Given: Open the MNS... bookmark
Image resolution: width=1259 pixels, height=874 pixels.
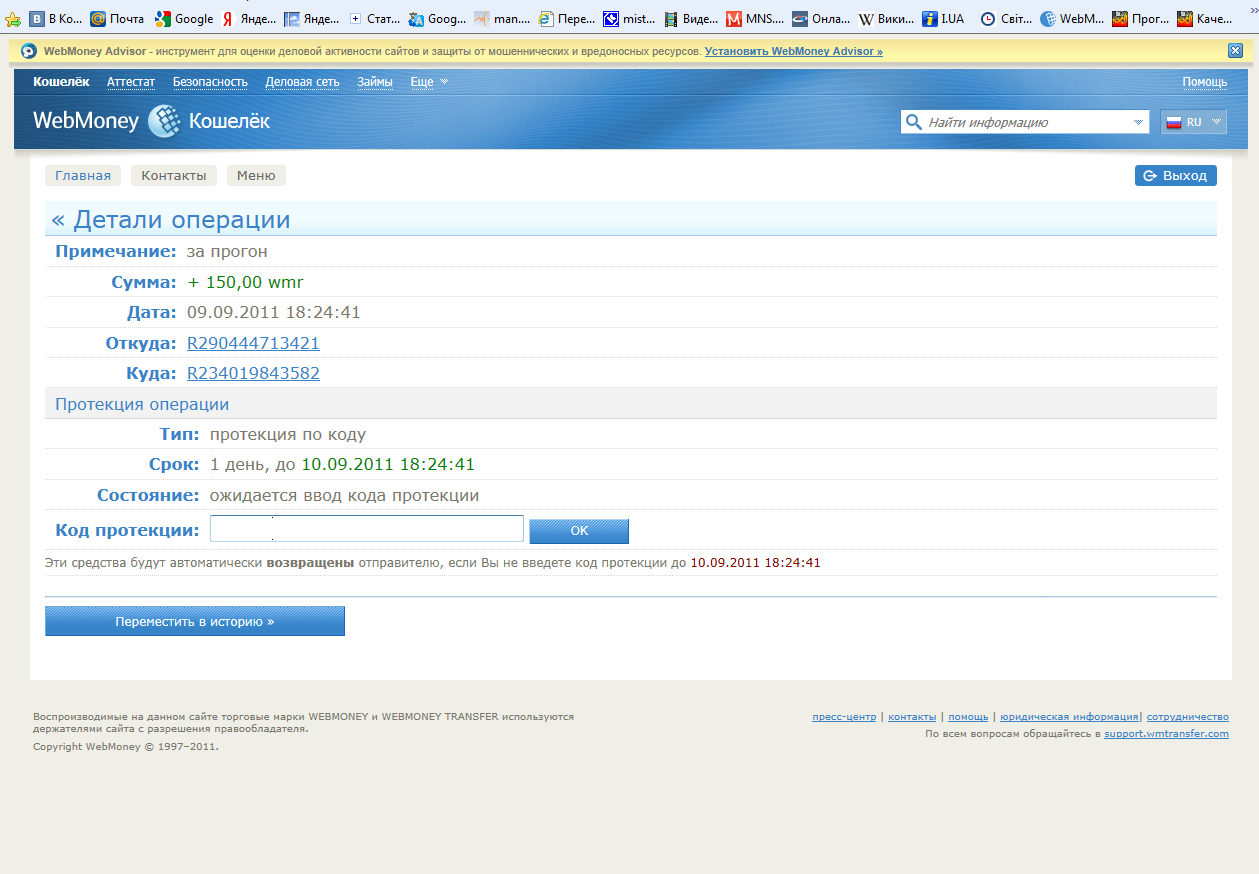Looking at the screenshot, I should click(x=755, y=19).
